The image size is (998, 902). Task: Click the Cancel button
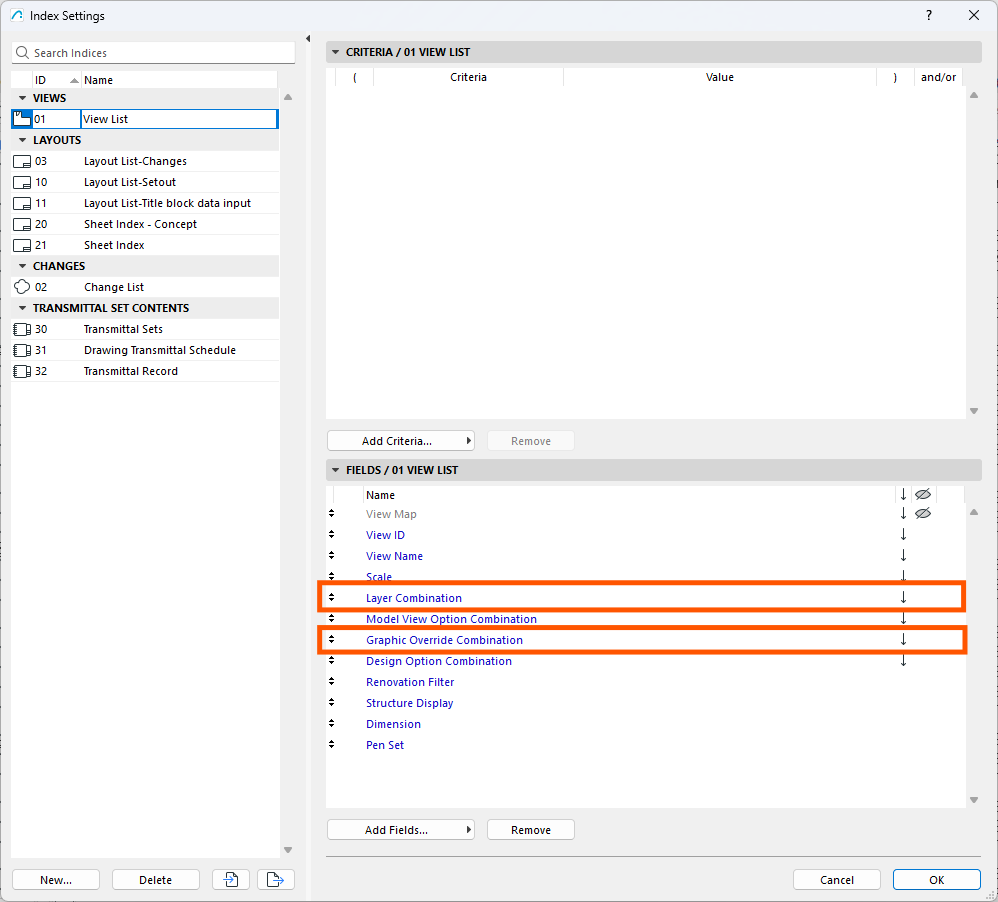pos(836,879)
